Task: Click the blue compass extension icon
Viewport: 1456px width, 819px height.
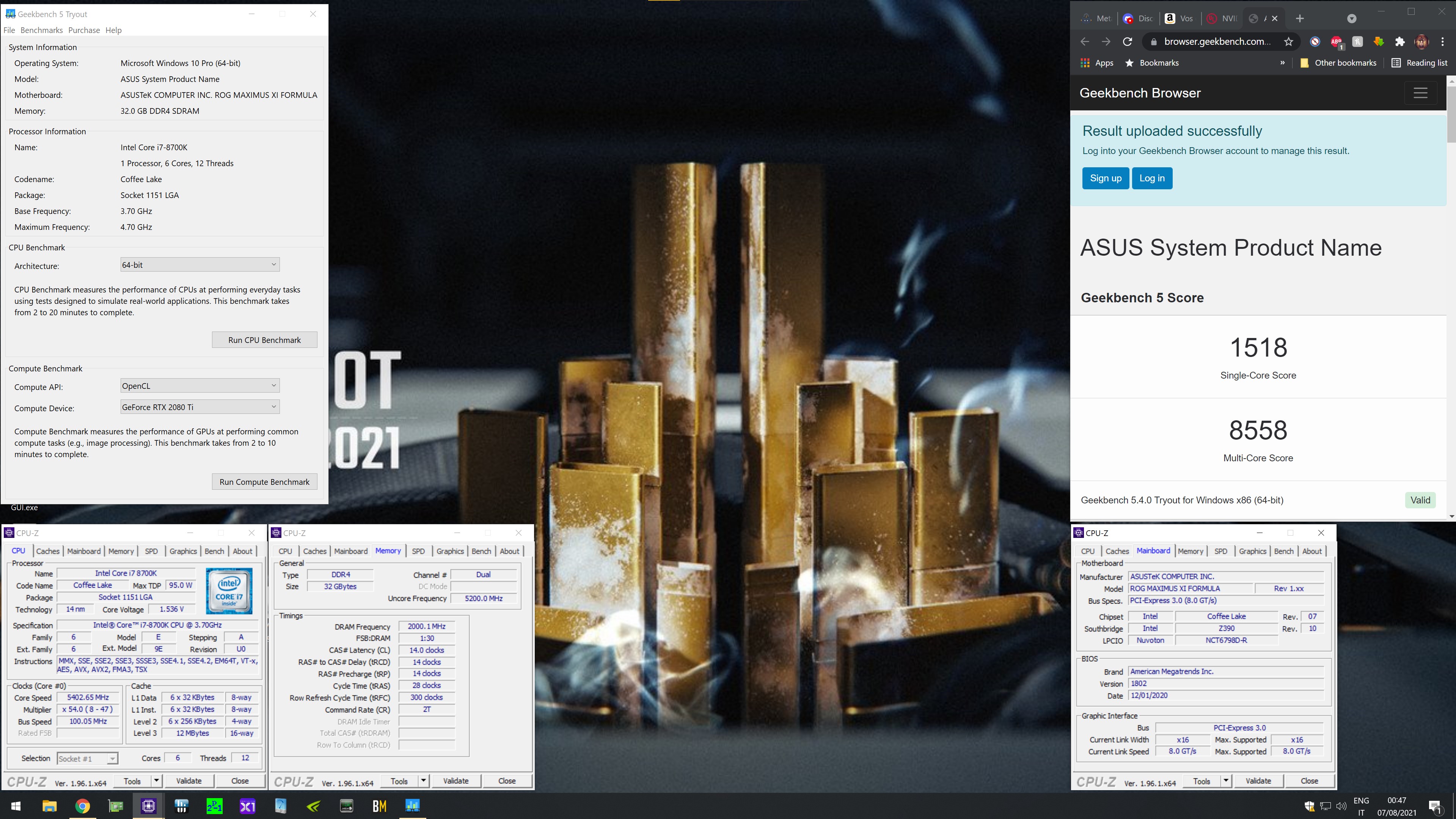Action: (1315, 41)
